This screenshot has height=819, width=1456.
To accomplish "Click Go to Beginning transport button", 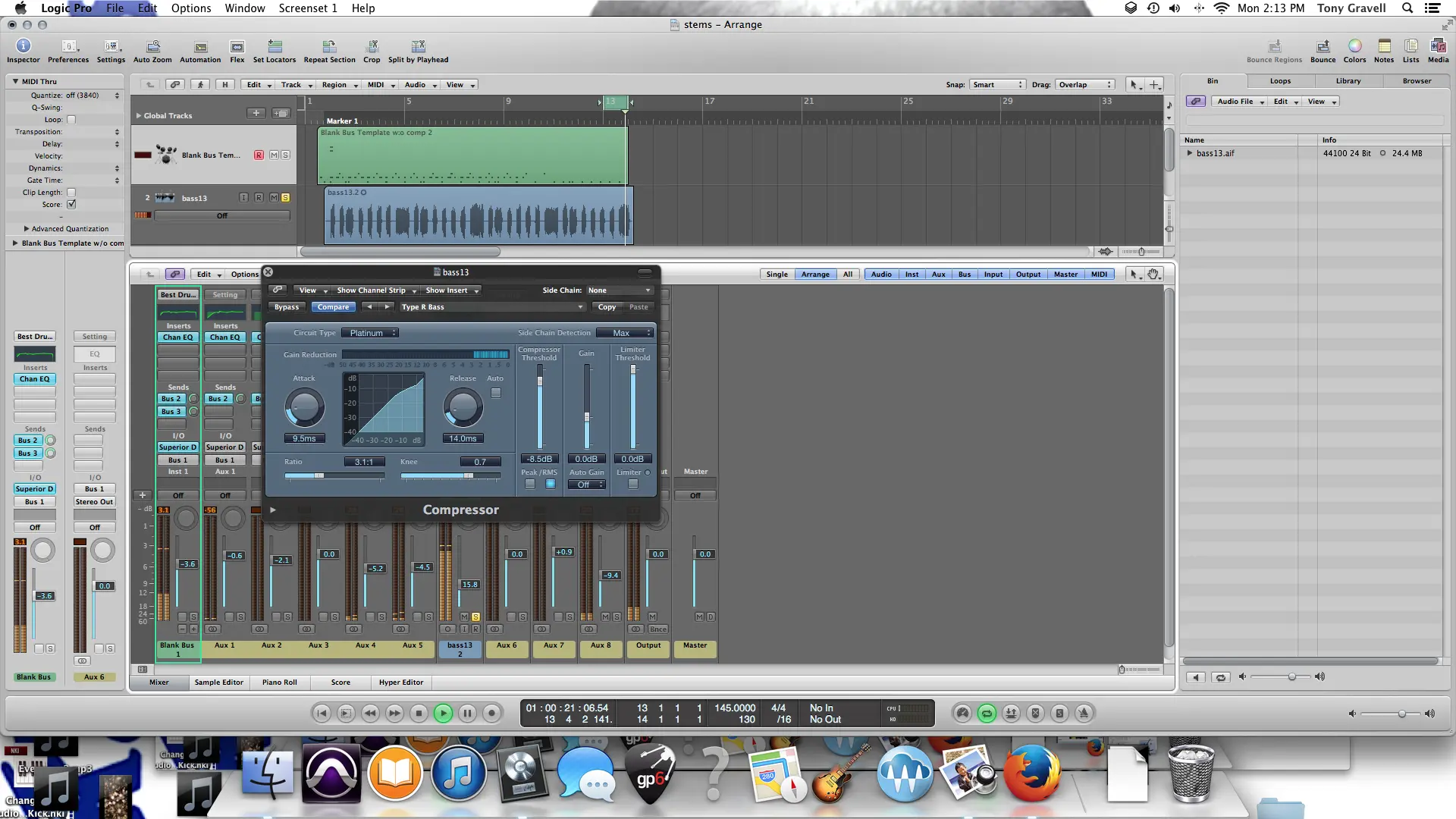I will 322,713.
